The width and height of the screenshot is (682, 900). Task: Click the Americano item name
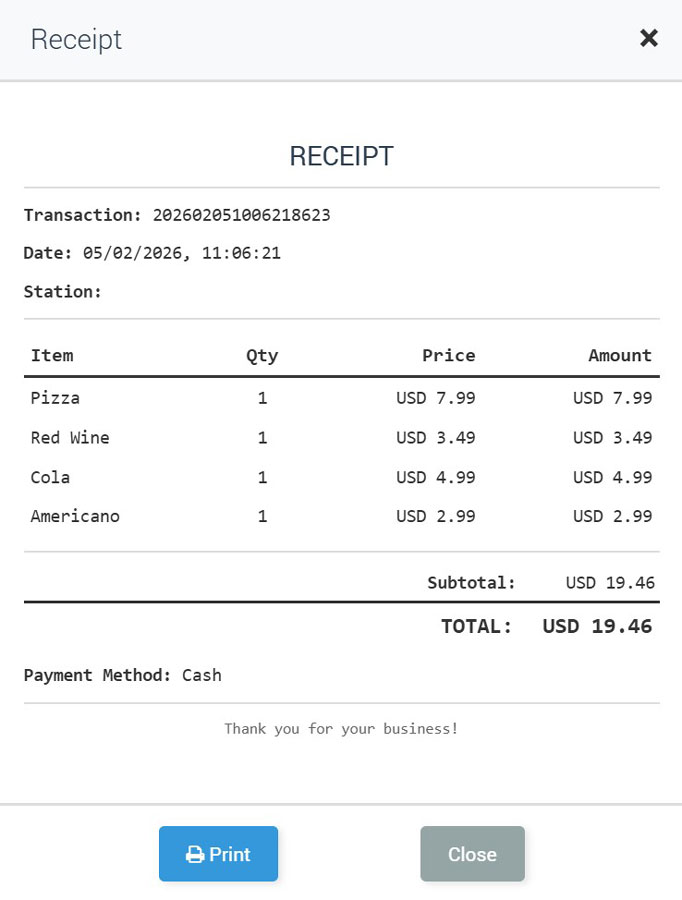(x=75, y=517)
